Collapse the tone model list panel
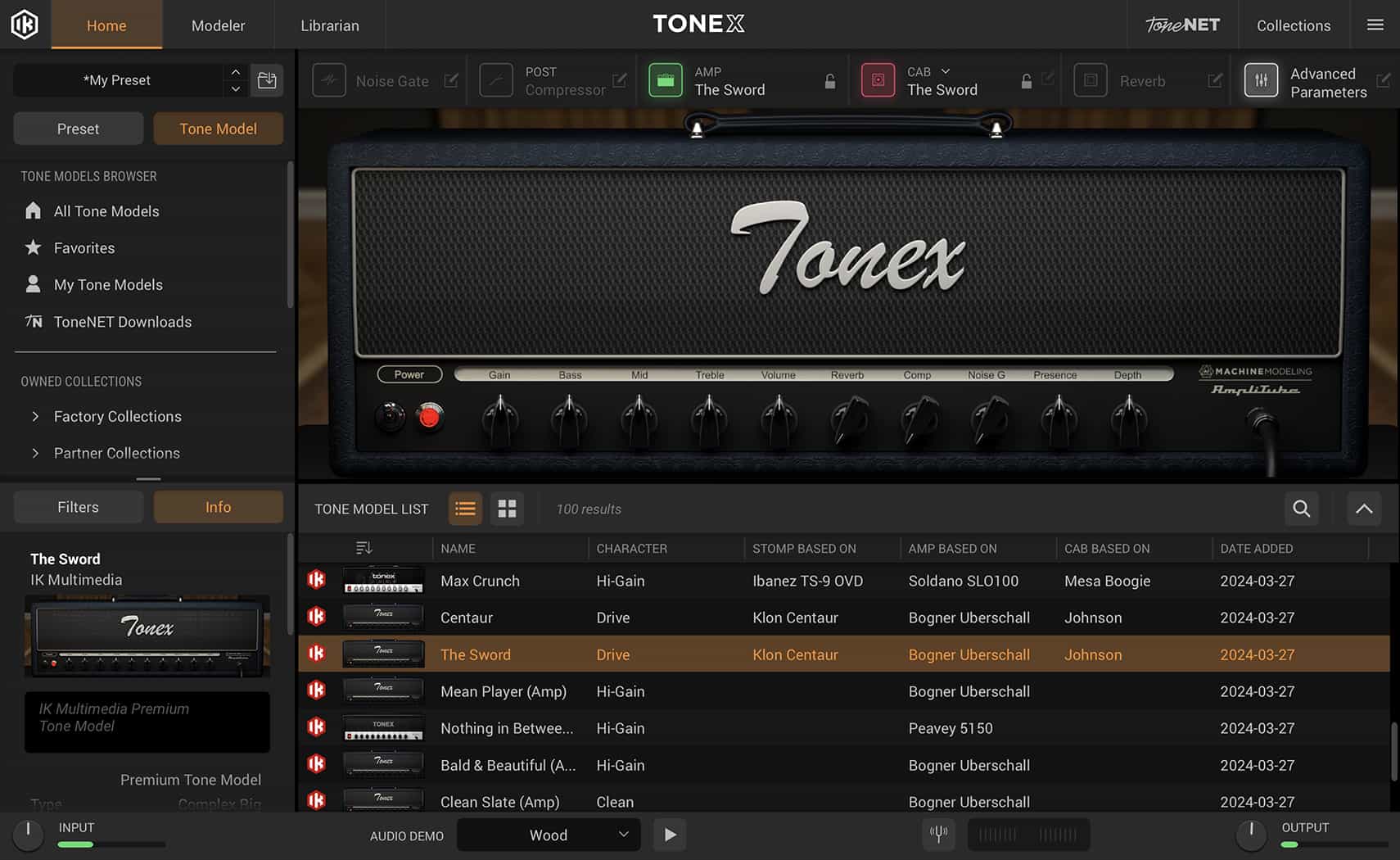Screen dimensions: 1400x860 1364,509
